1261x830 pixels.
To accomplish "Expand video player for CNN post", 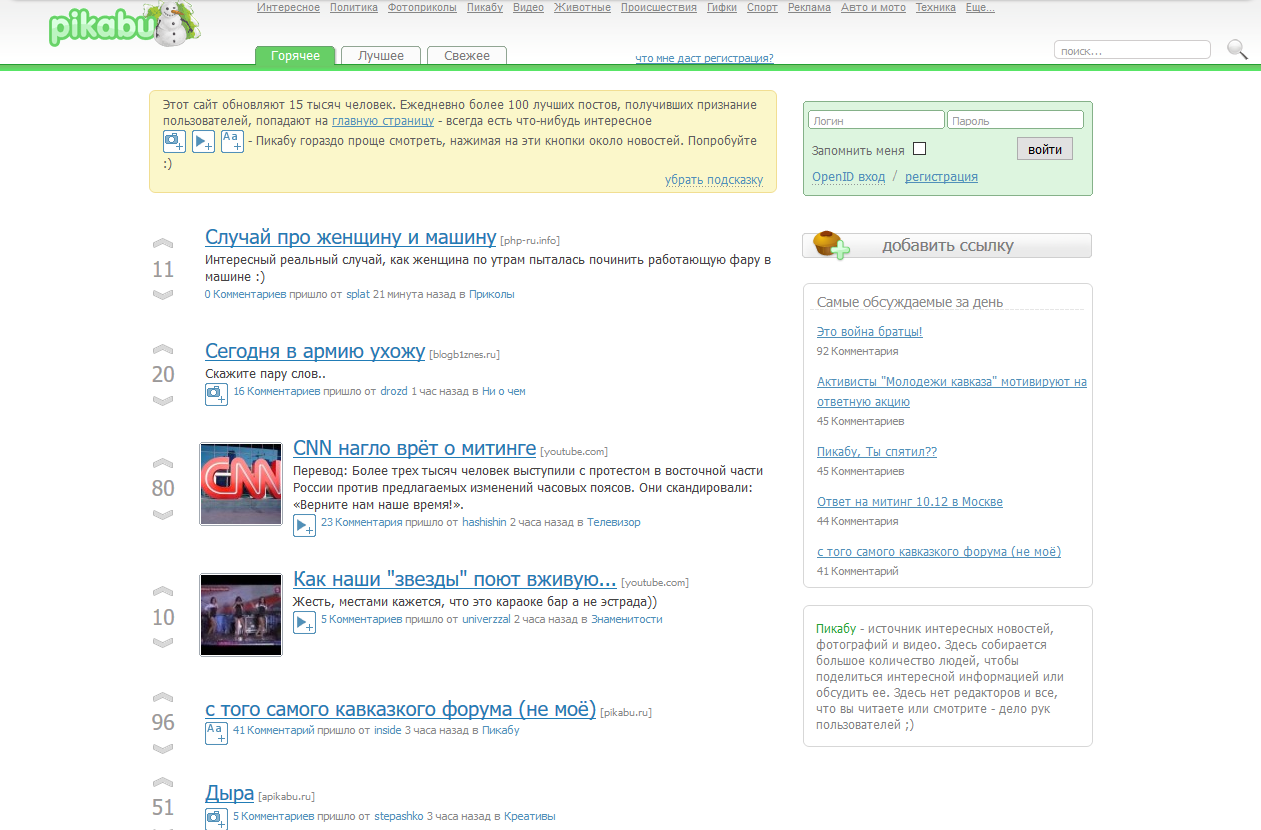I will point(304,525).
